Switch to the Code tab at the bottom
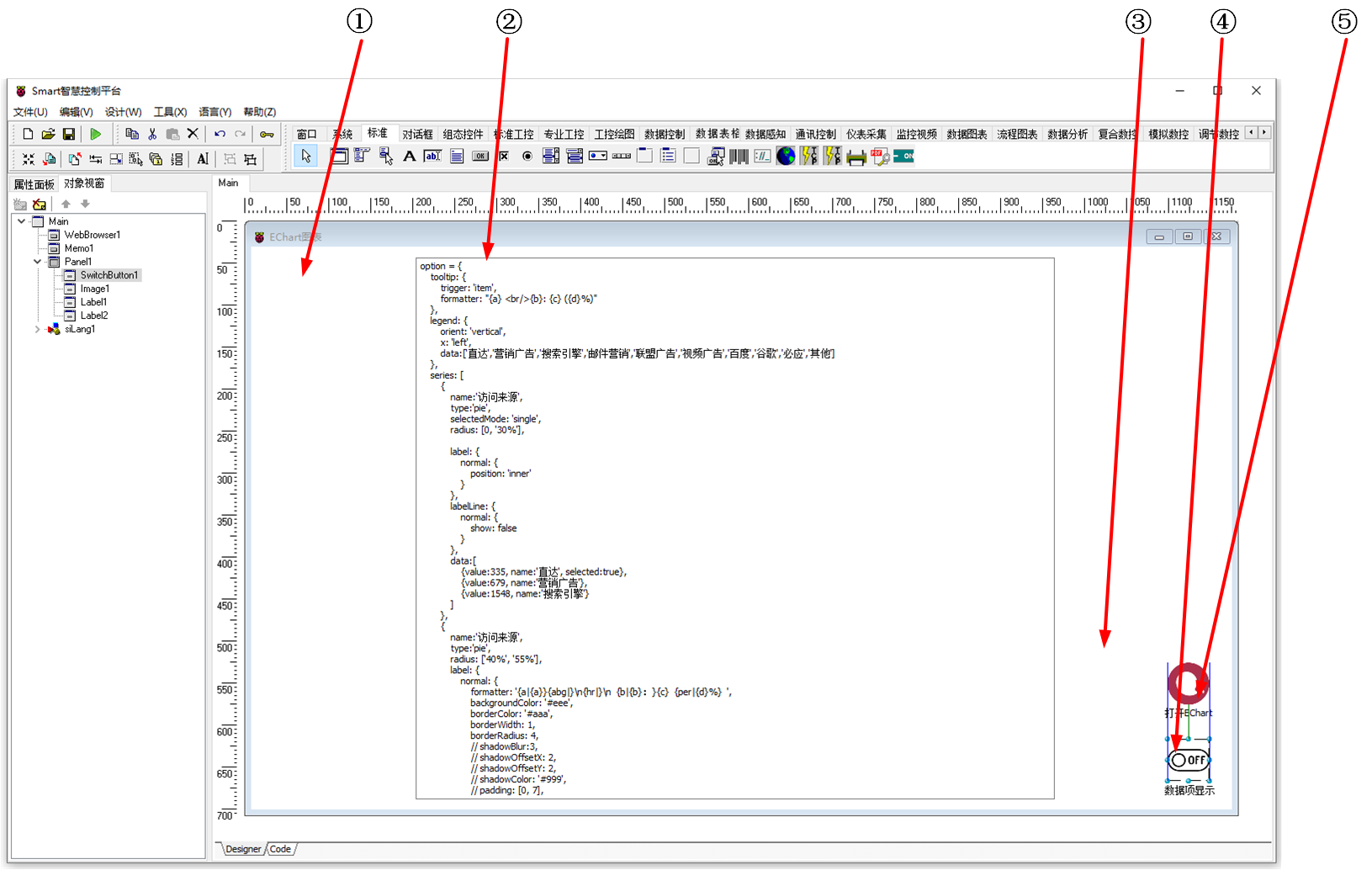 tap(281, 849)
